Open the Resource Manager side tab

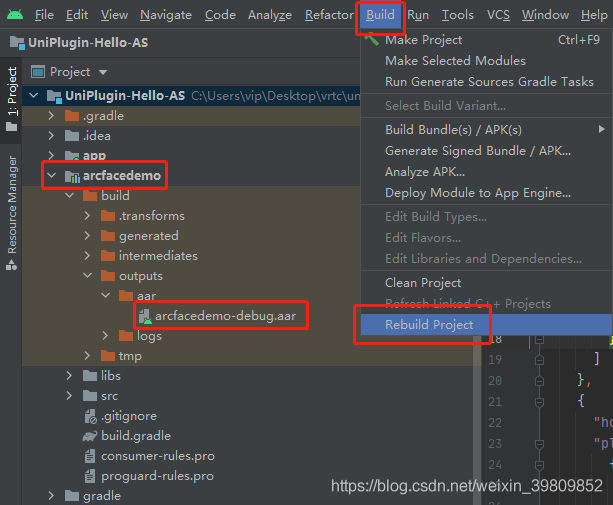pos(11,213)
